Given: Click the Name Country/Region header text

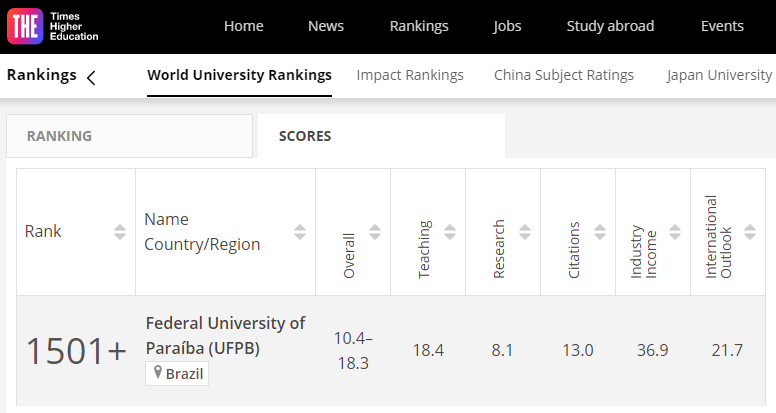Looking at the screenshot, I should pos(202,231).
